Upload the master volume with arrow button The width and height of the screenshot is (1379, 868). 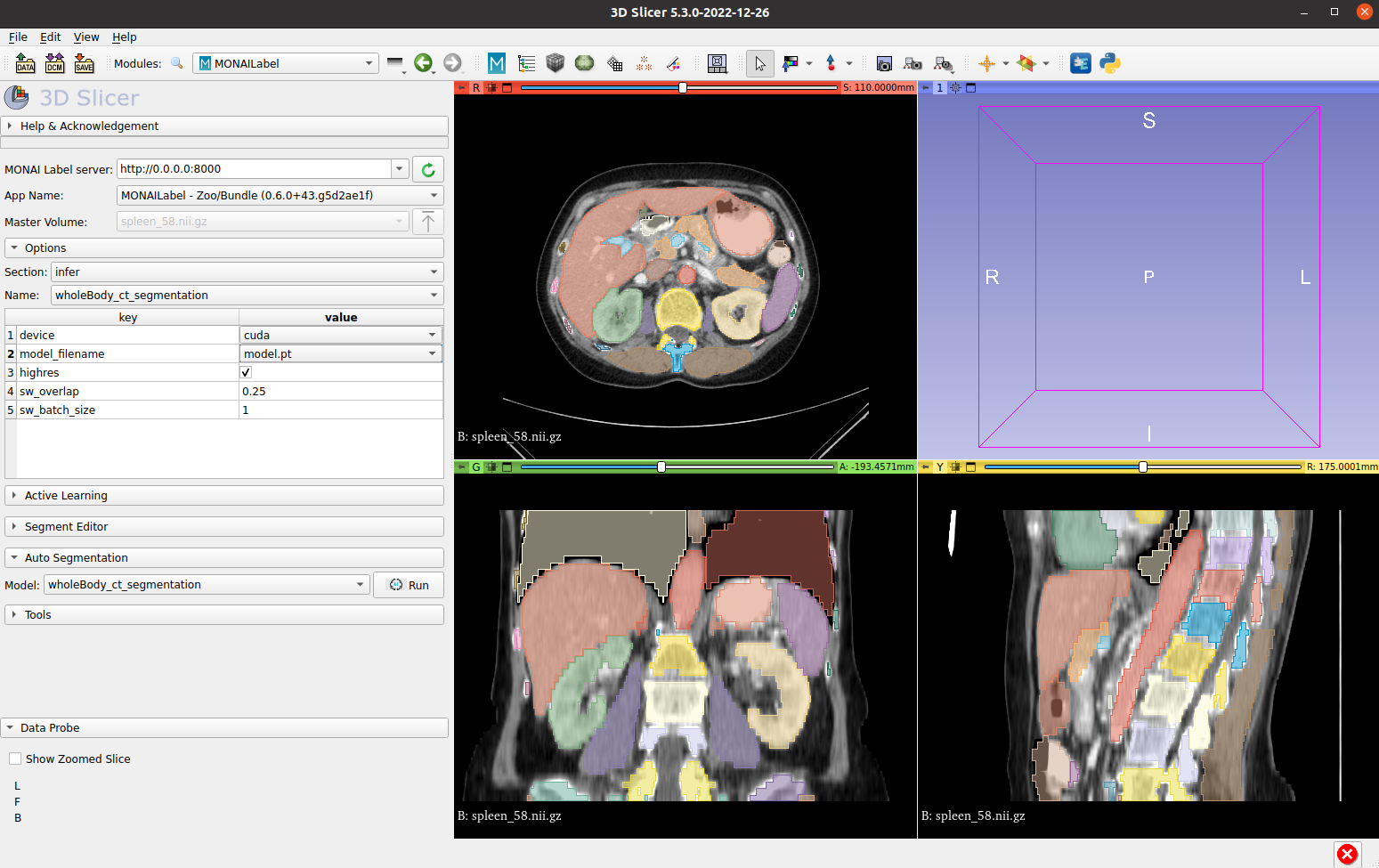point(428,222)
